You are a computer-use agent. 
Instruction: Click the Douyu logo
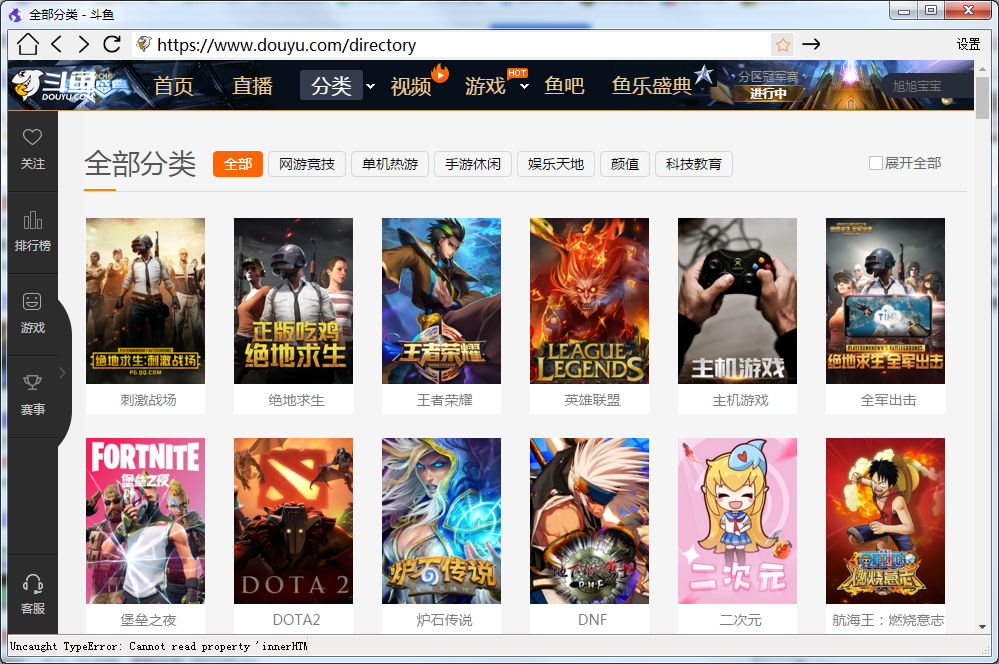[x=70, y=85]
